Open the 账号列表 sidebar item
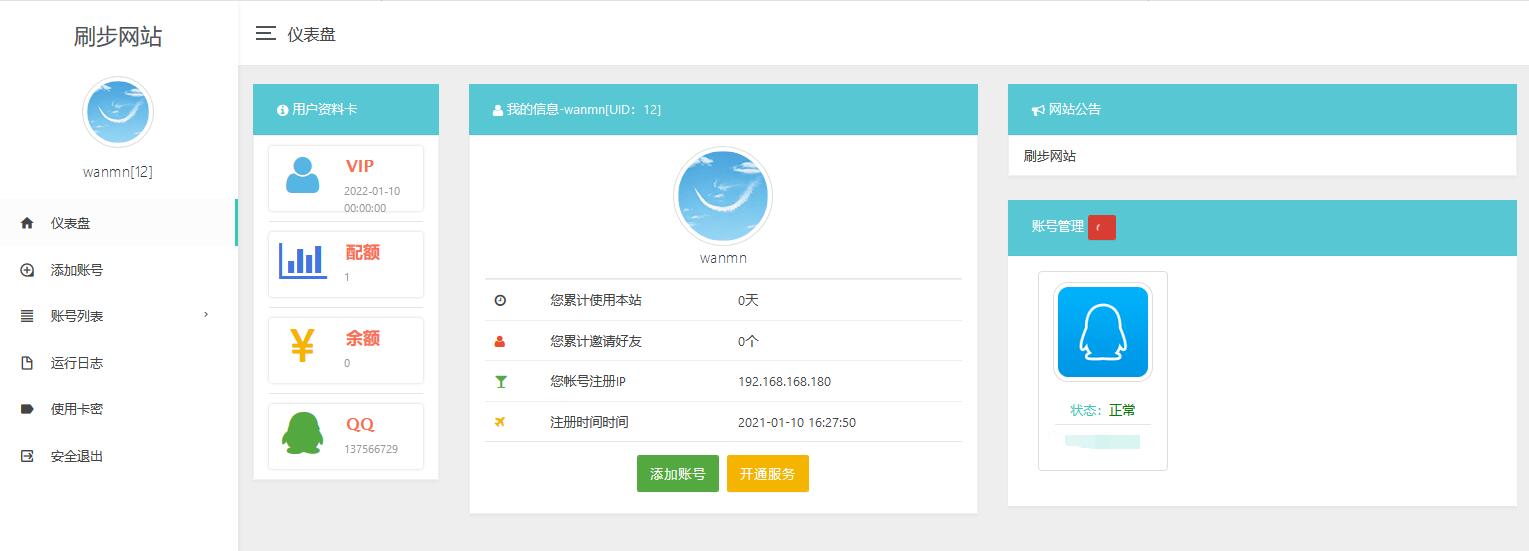Viewport: 1529px width, 551px height. [x=77, y=316]
